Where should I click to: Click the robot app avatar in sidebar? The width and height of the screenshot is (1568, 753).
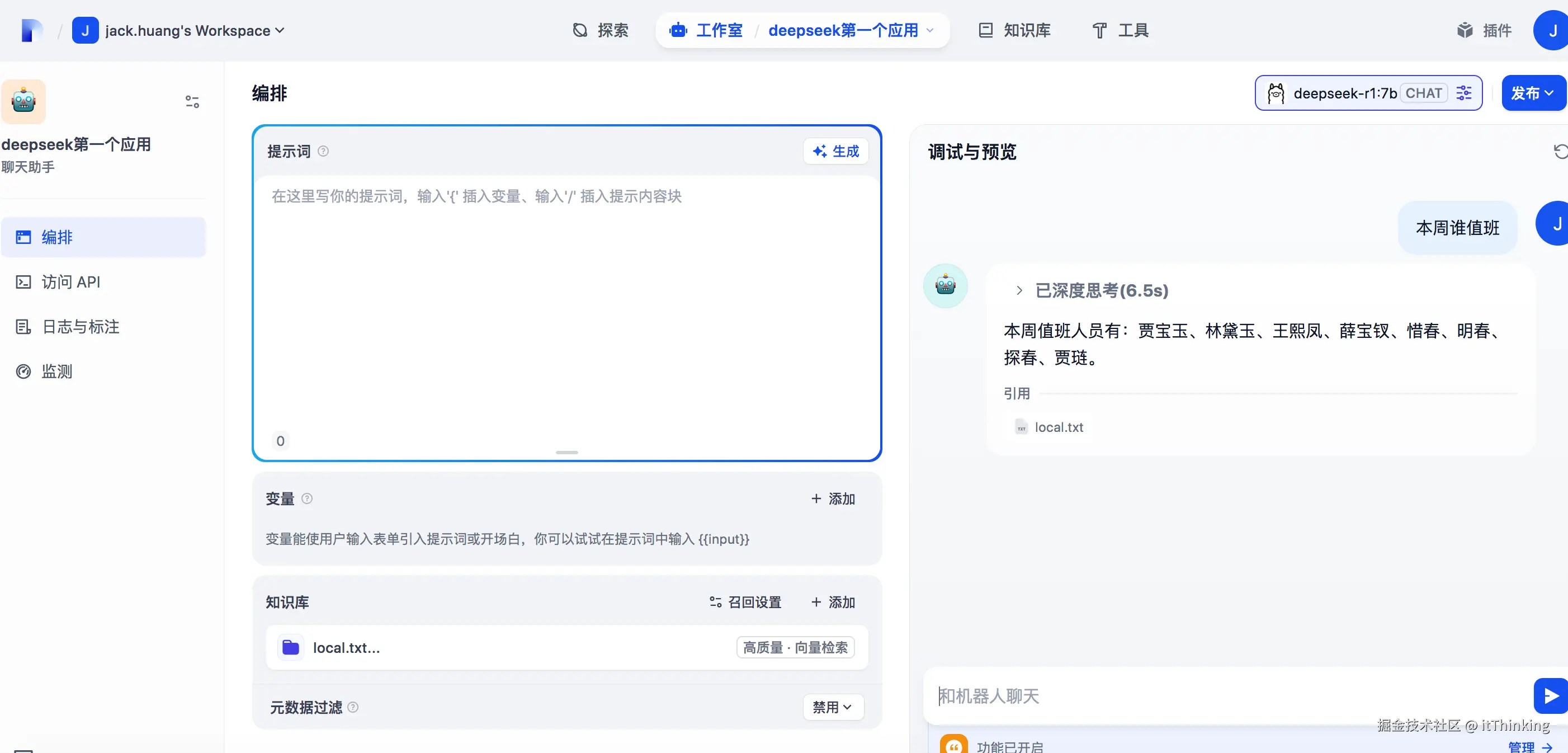pyautogui.click(x=23, y=101)
